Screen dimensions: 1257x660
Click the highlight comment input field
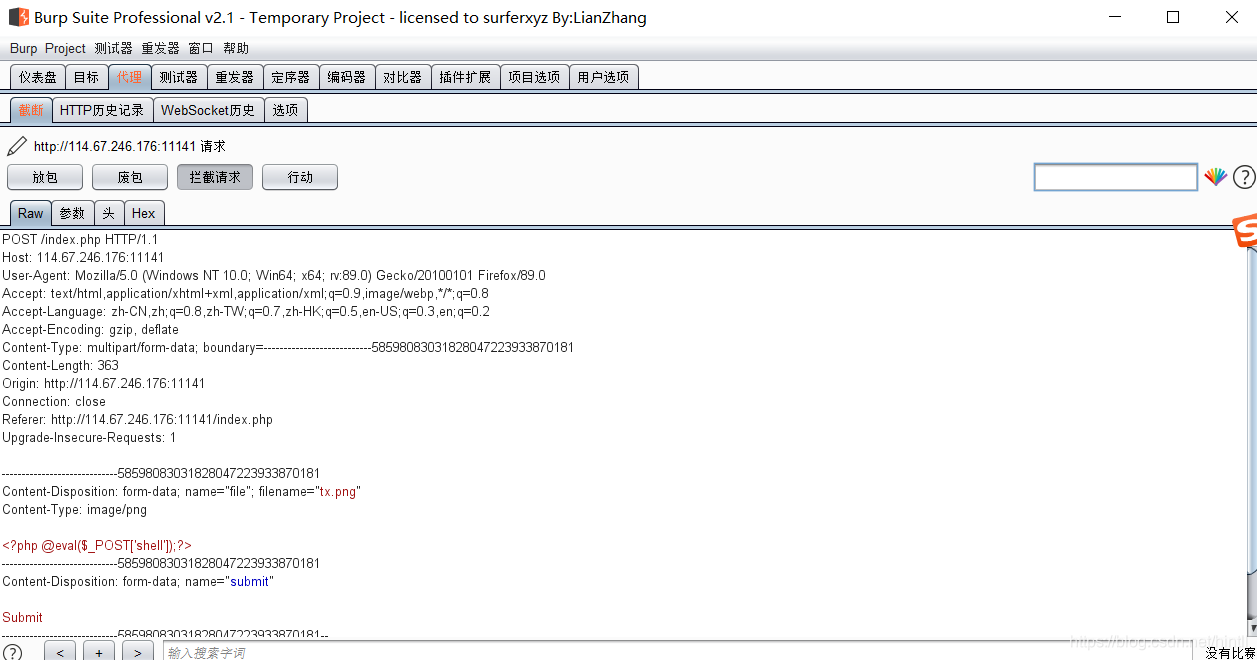click(1116, 177)
